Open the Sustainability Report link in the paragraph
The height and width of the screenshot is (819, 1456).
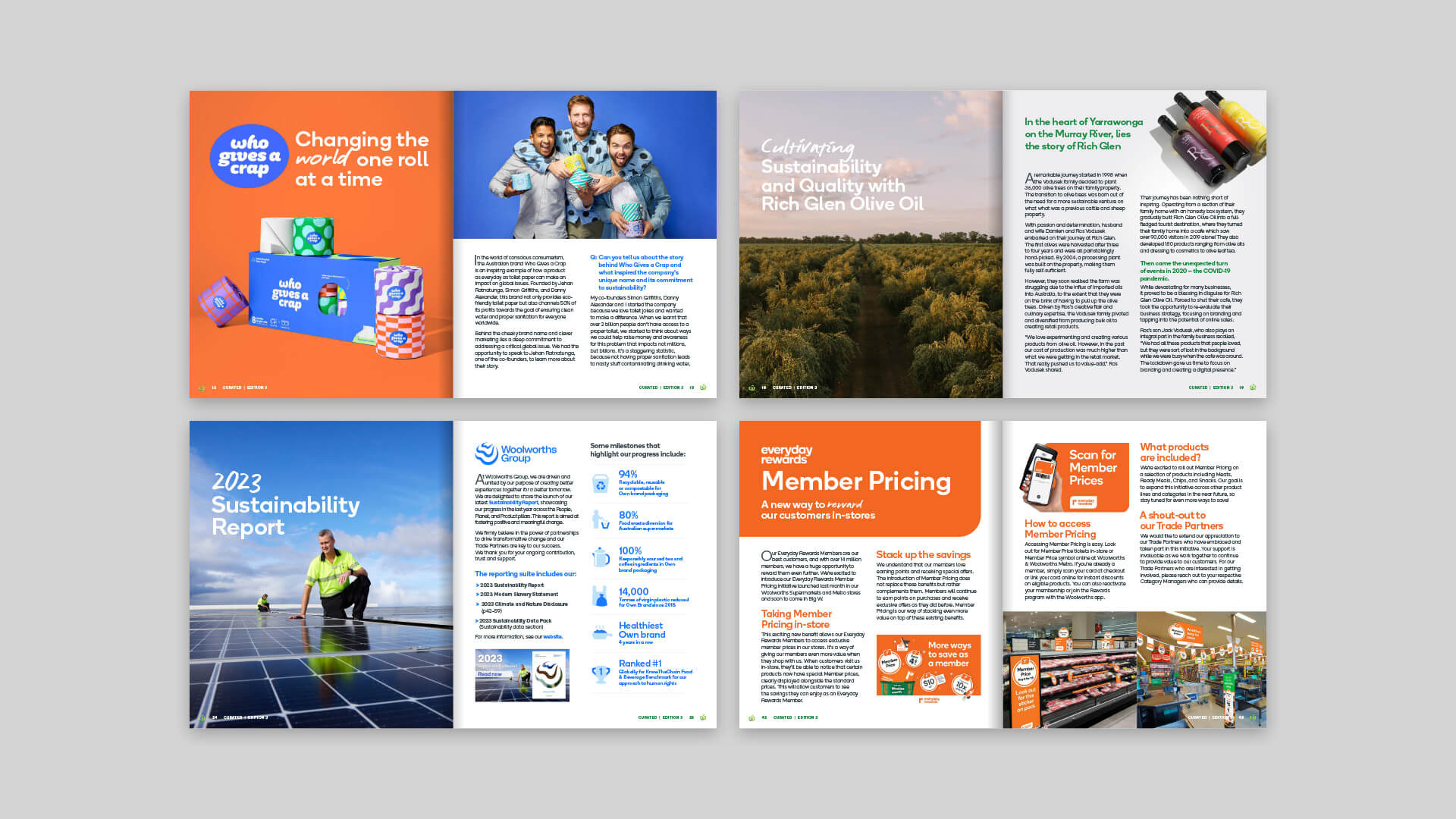point(513,503)
